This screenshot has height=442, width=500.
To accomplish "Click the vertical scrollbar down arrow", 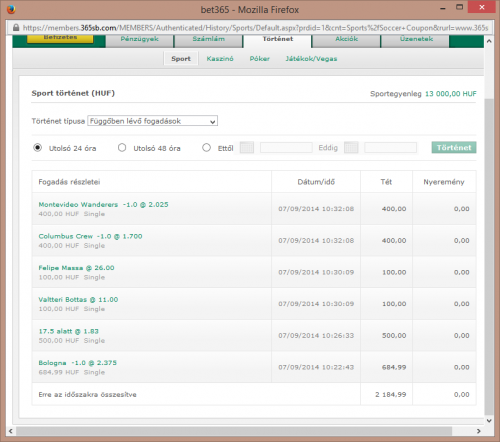I will click(489, 420).
